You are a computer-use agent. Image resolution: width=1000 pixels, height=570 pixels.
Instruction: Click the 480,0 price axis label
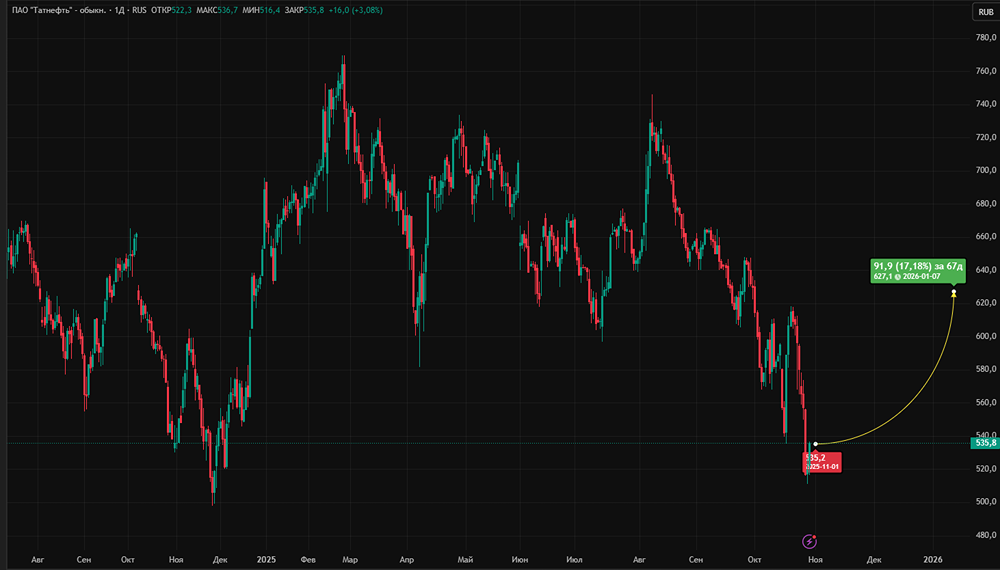985,535
